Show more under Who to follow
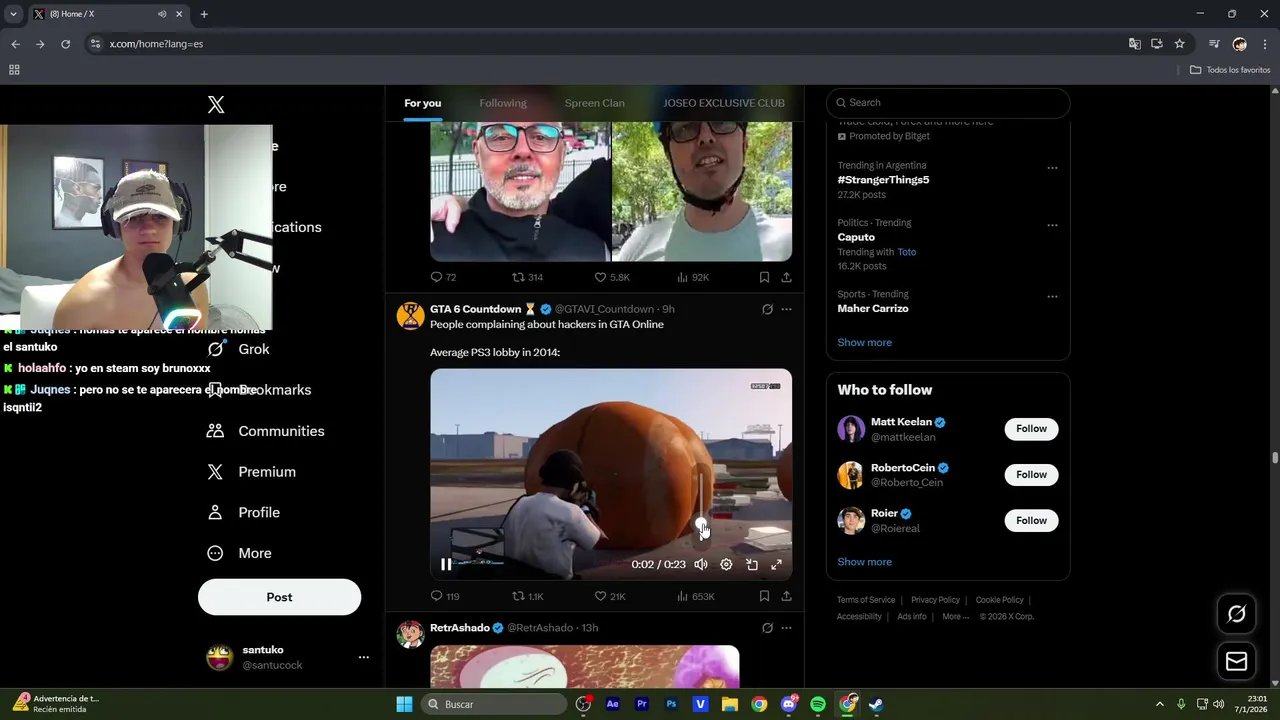This screenshot has height=720, width=1280. point(864,562)
